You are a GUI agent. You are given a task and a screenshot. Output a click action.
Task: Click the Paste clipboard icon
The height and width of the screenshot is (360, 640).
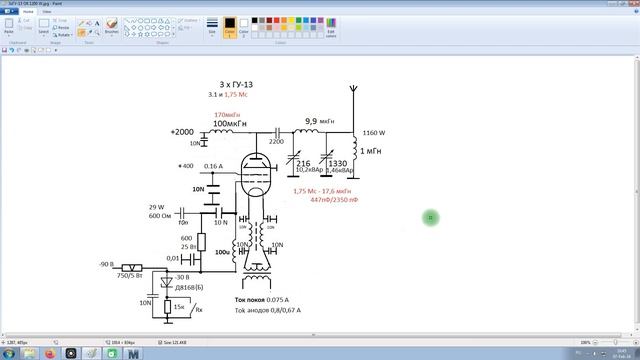tap(9, 24)
